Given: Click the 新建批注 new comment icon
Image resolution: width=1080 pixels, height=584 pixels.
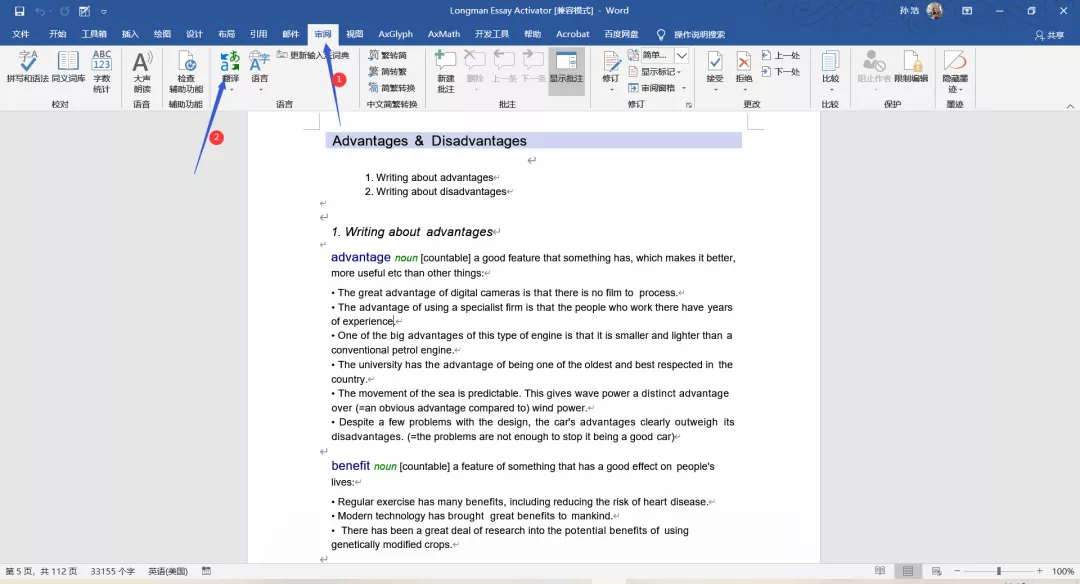Looking at the screenshot, I should pos(446,70).
